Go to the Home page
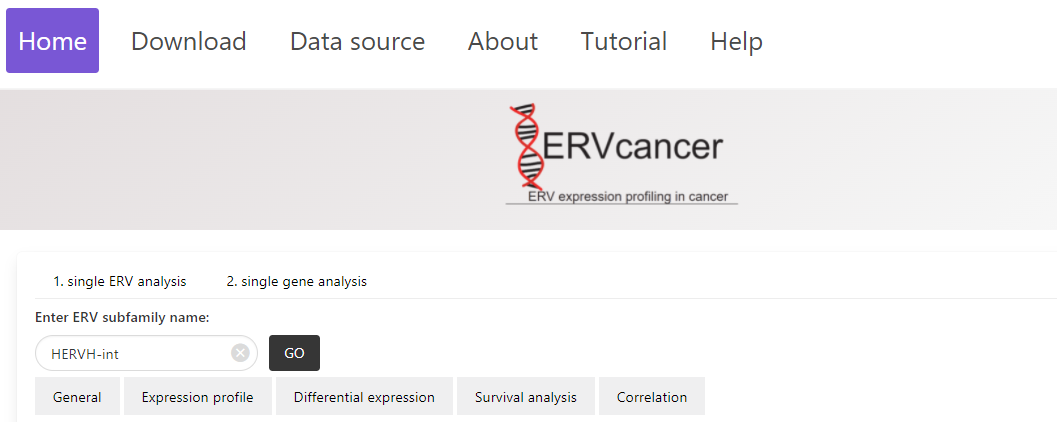 click(x=52, y=41)
